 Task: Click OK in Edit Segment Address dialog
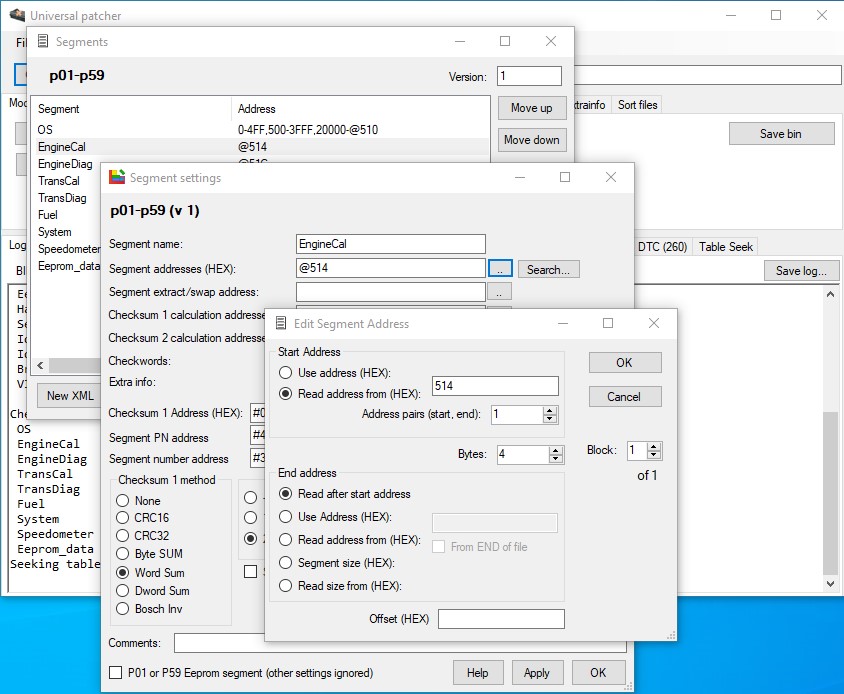click(x=625, y=362)
